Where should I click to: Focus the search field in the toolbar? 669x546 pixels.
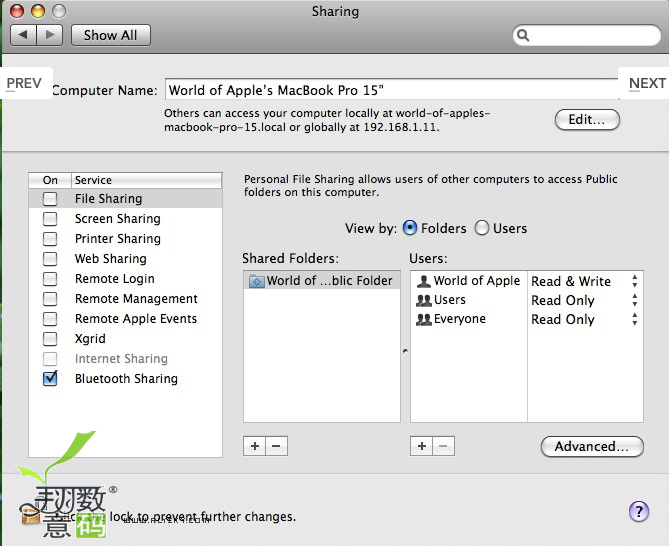click(587, 35)
